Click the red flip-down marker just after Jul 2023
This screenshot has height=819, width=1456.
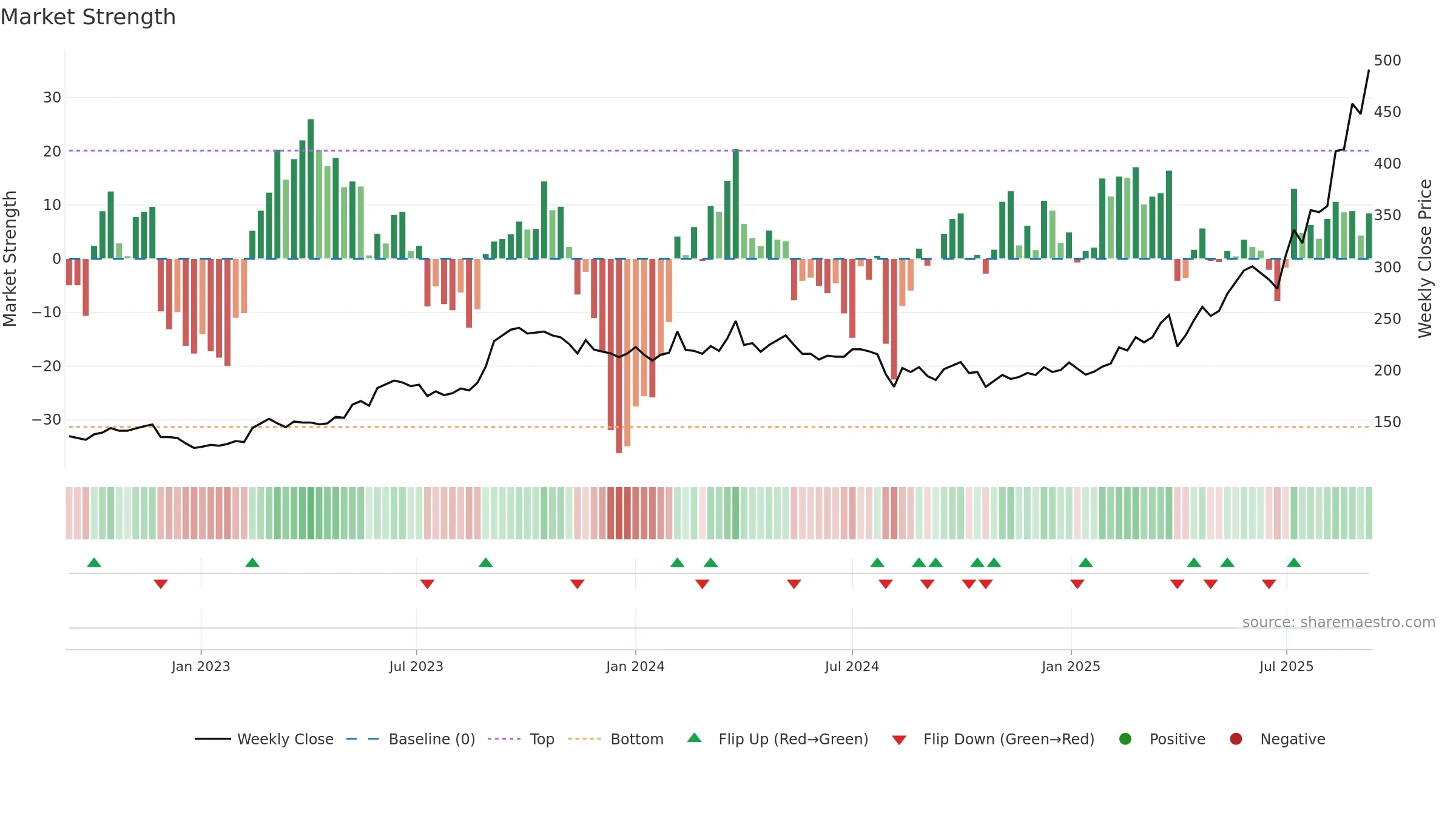[x=427, y=584]
